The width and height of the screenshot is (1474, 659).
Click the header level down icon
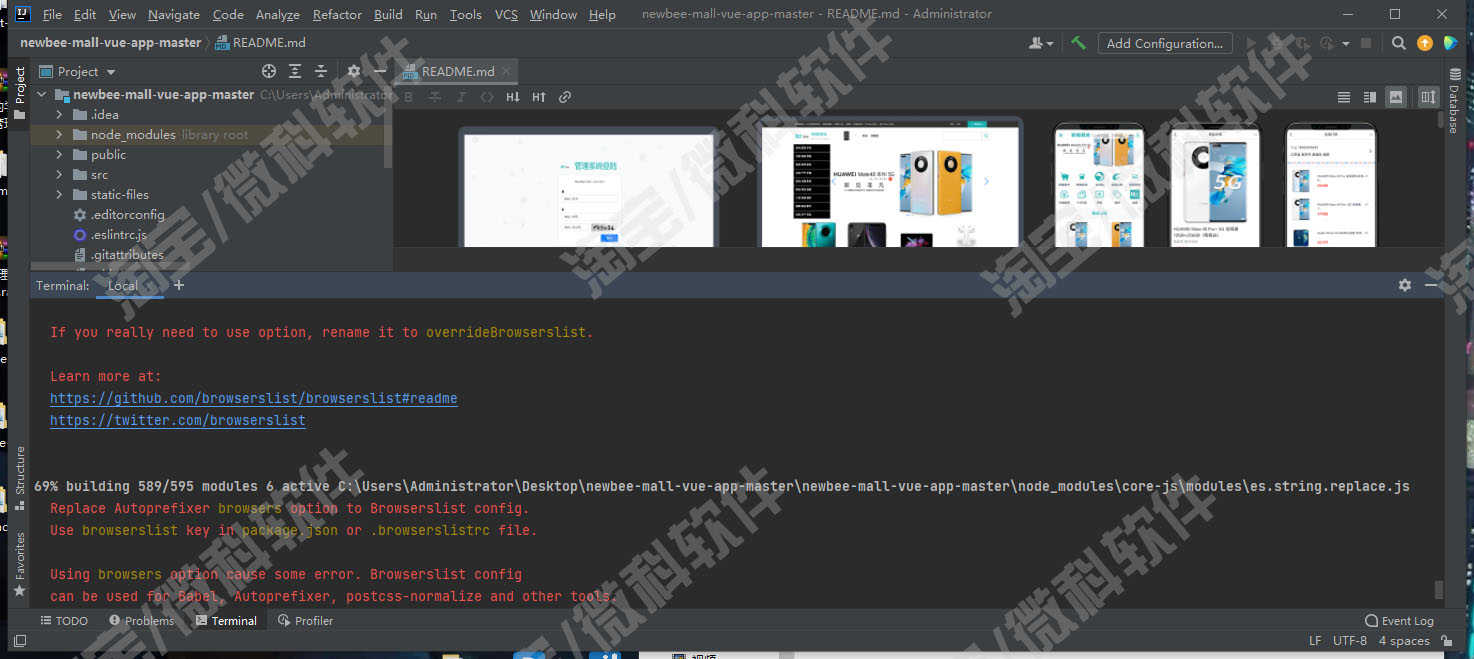[513, 97]
